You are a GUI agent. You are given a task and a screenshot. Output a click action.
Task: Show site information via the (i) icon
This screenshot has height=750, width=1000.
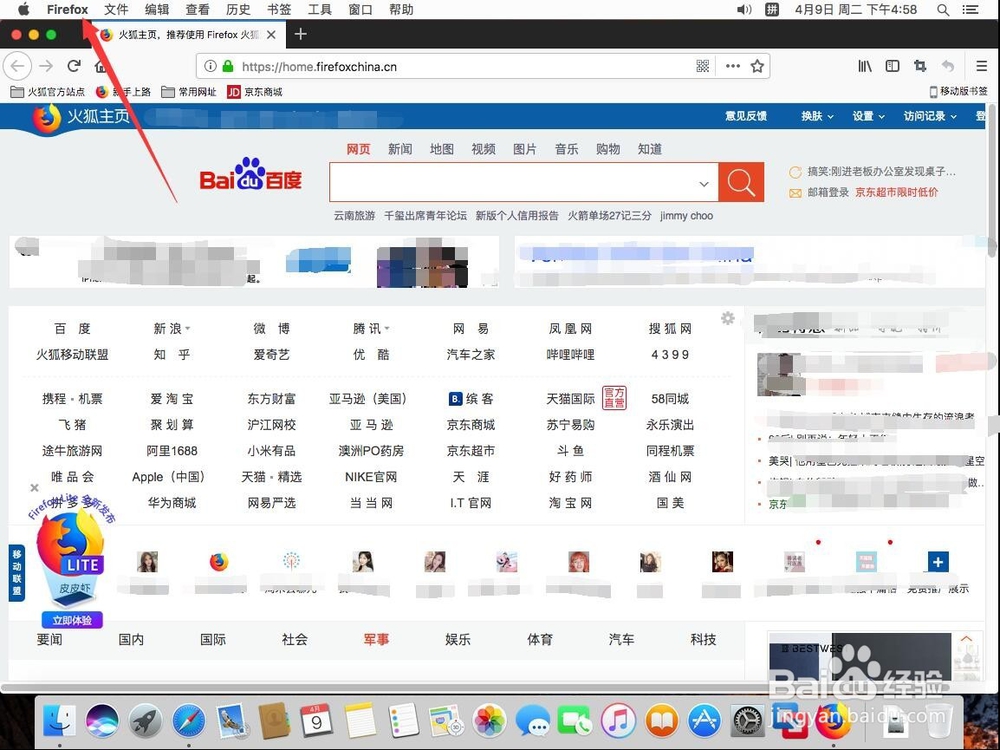point(210,66)
